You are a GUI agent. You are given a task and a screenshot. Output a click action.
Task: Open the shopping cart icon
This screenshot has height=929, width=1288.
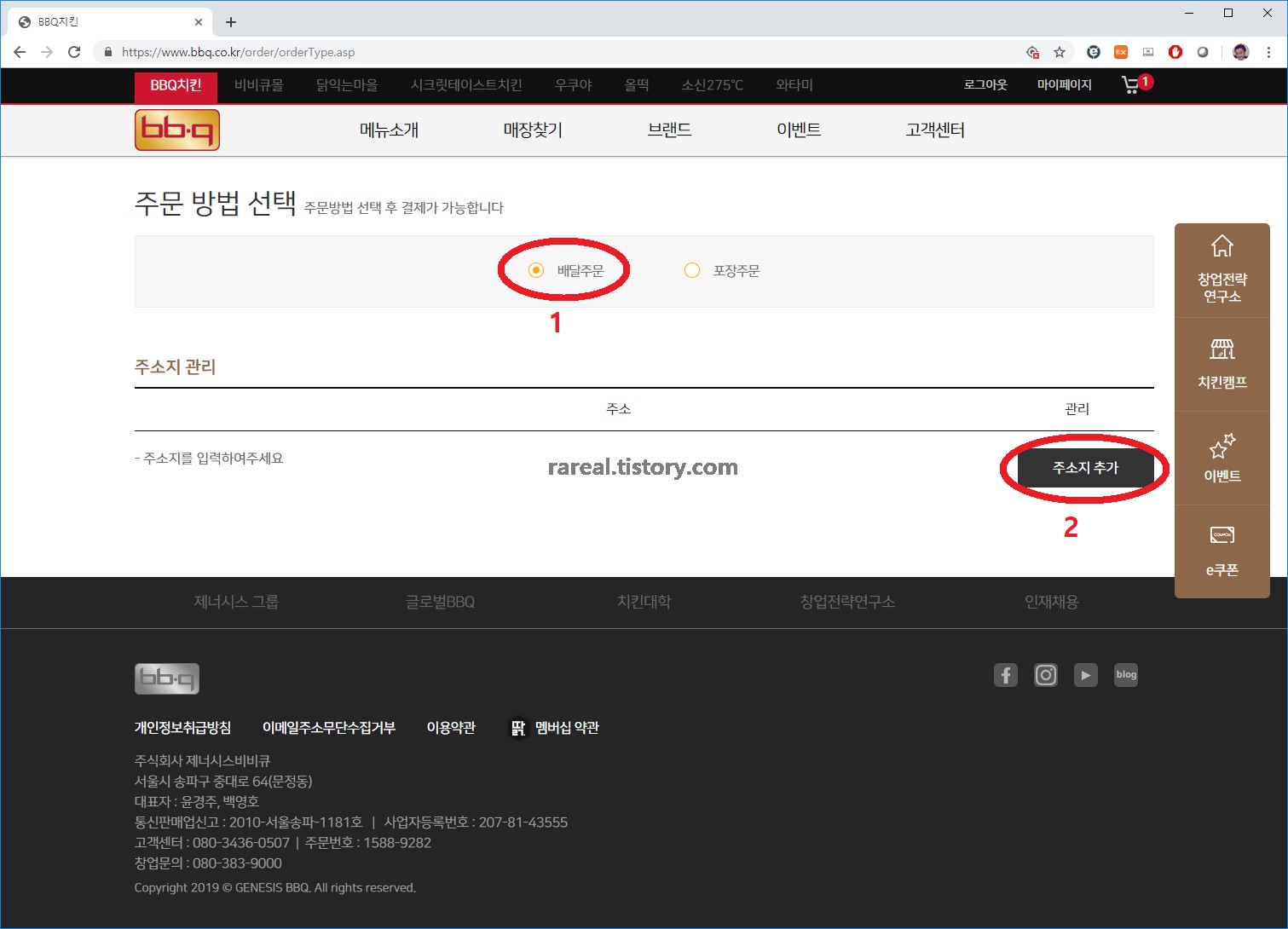click(1132, 84)
